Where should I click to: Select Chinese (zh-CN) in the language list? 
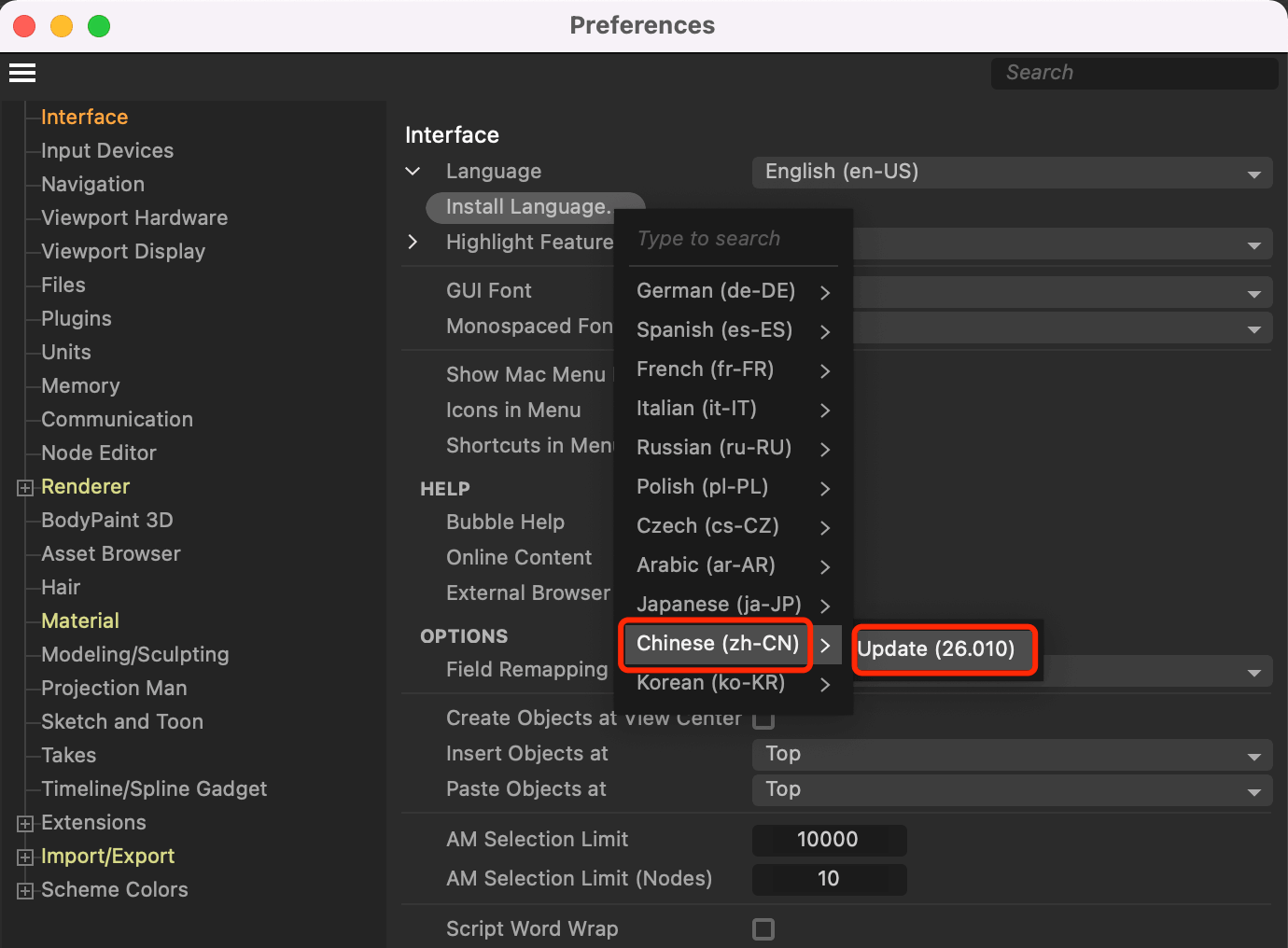point(717,644)
